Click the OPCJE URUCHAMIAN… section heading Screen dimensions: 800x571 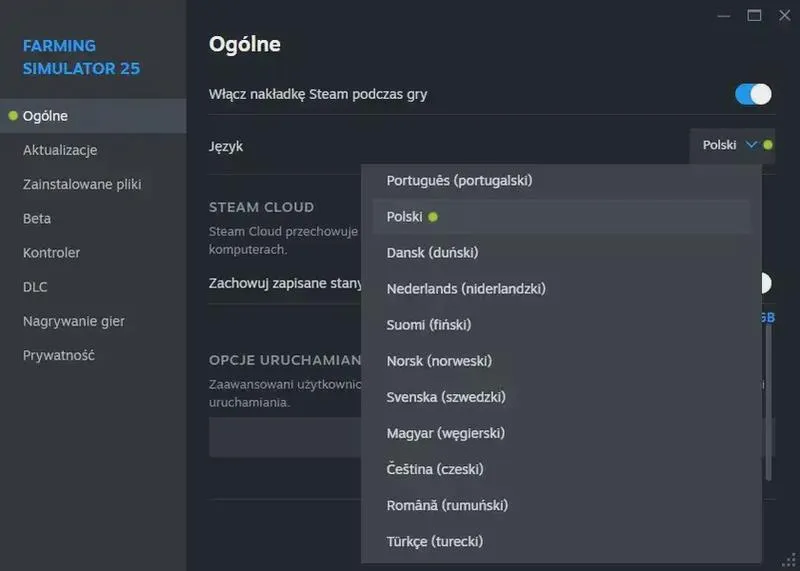coord(285,360)
